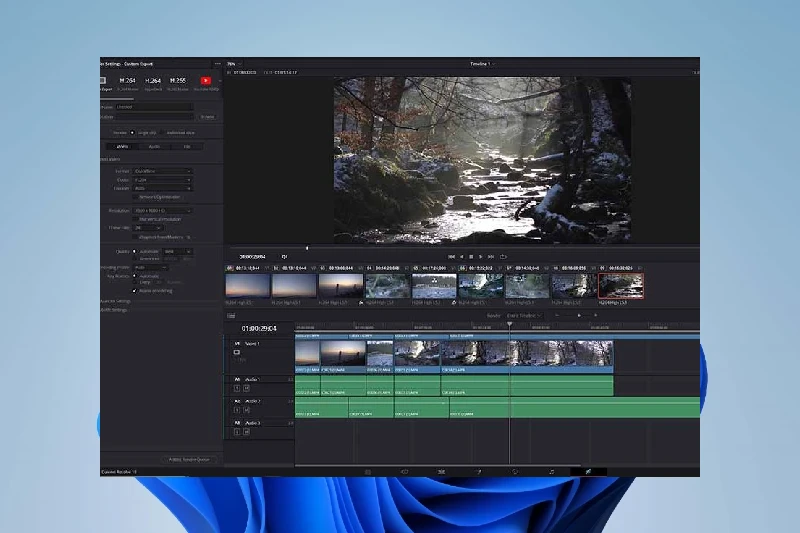The height and width of the screenshot is (533, 800).
Task: Open the Codec dropdown
Action: (x=162, y=180)
